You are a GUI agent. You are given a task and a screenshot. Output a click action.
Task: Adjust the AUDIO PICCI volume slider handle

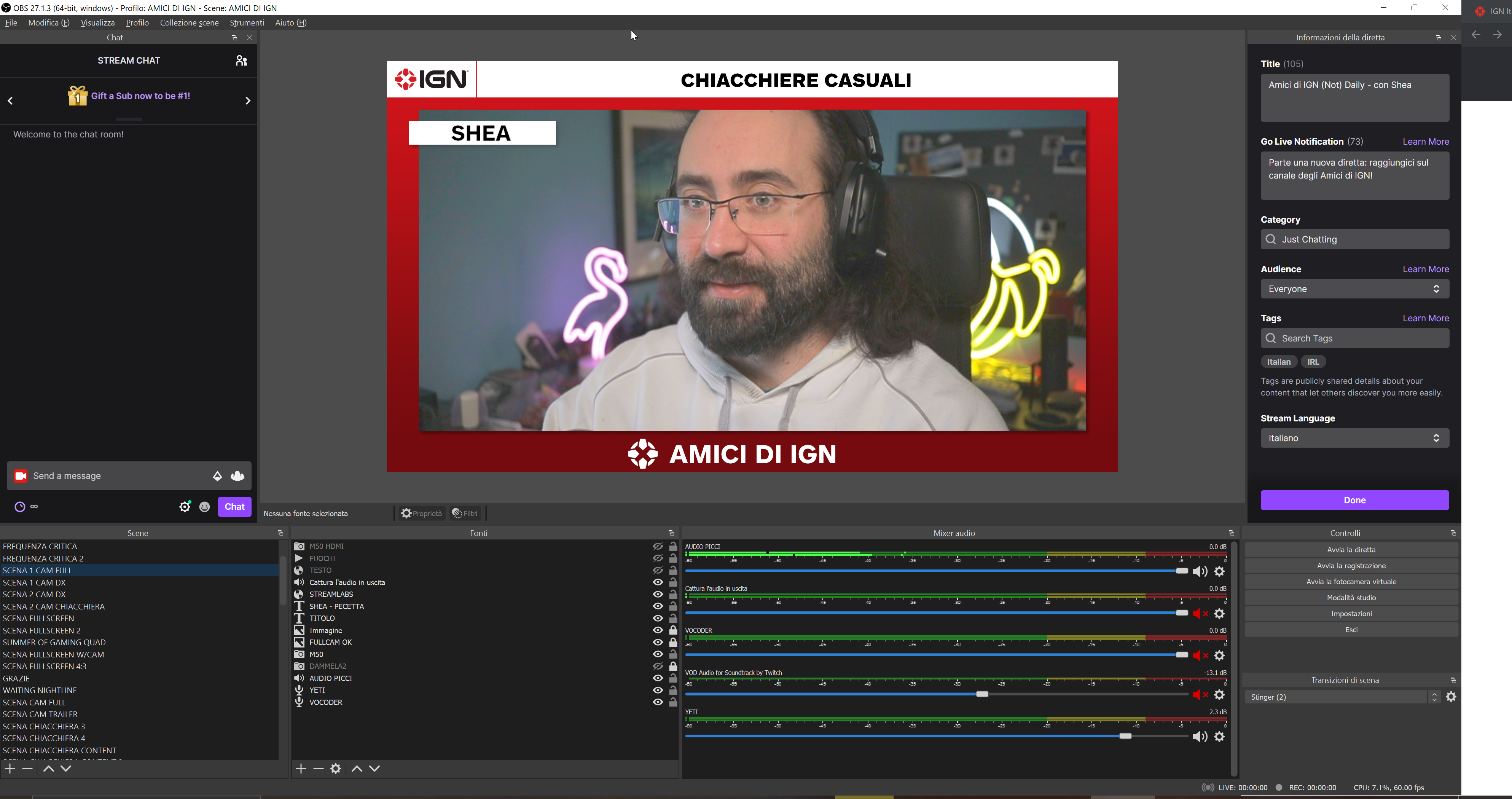1182,571
